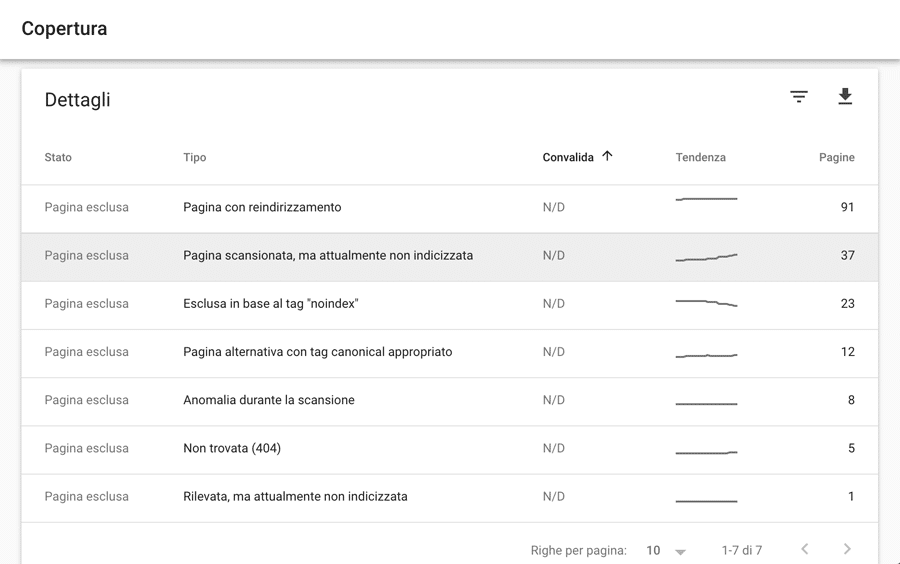Click the trend sparkline for noindex row

click(706, 303)
